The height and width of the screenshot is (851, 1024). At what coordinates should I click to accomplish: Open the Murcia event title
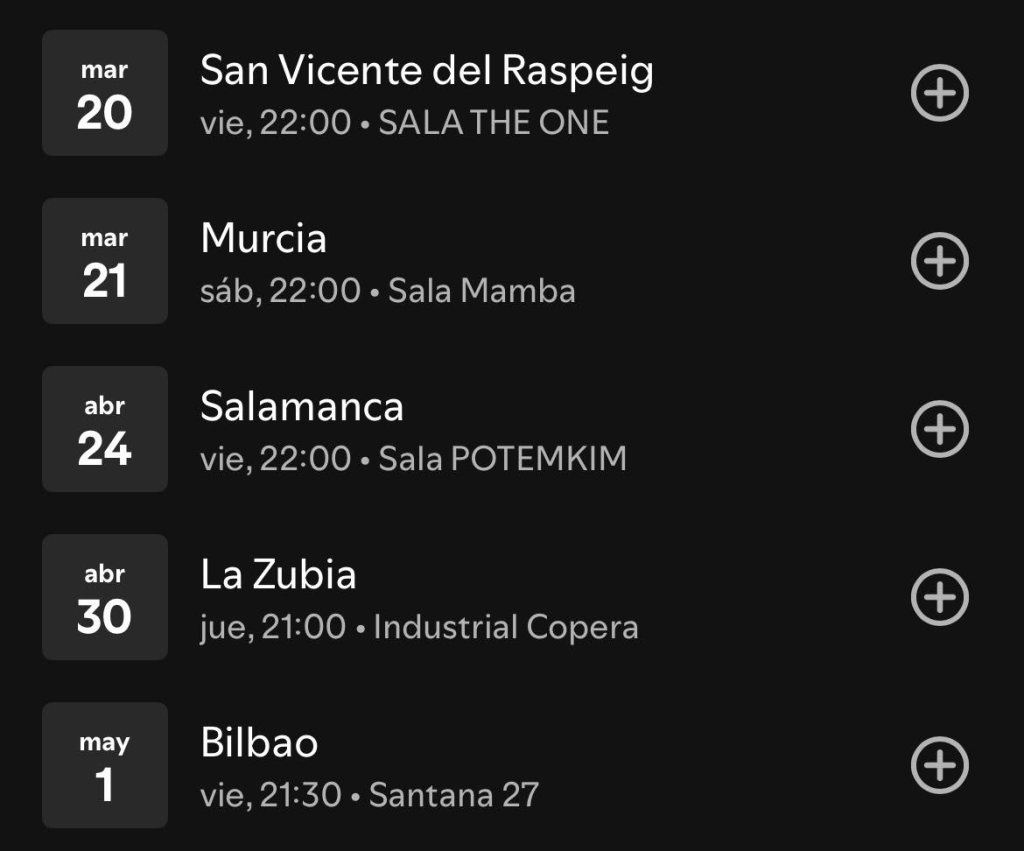(263, 239)
